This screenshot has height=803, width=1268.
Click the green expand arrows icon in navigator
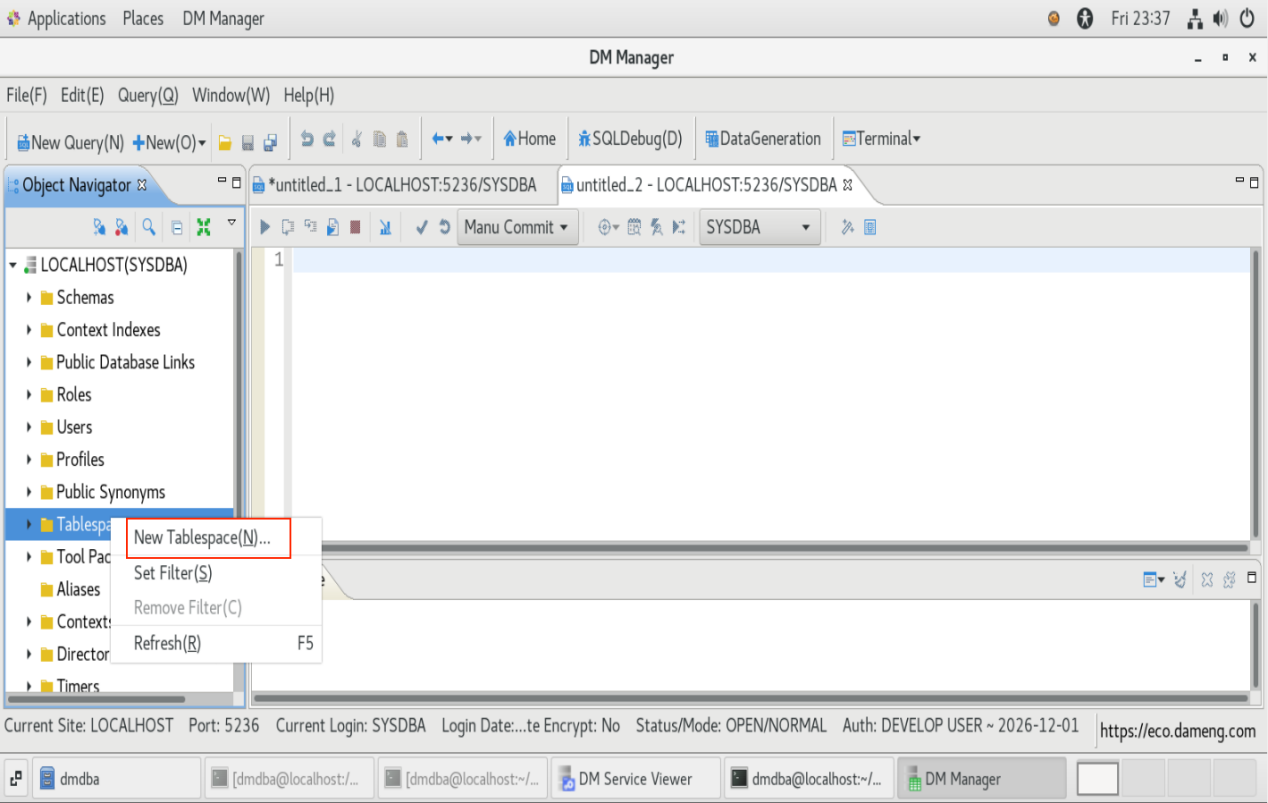click(203, 227)
